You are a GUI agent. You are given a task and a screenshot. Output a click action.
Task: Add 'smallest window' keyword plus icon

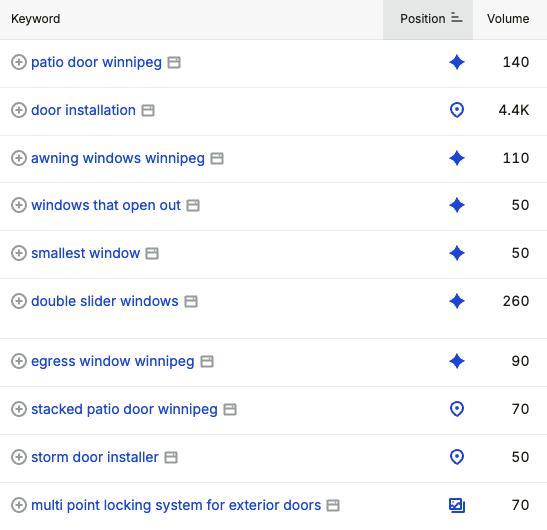click(x=19, y=253)
